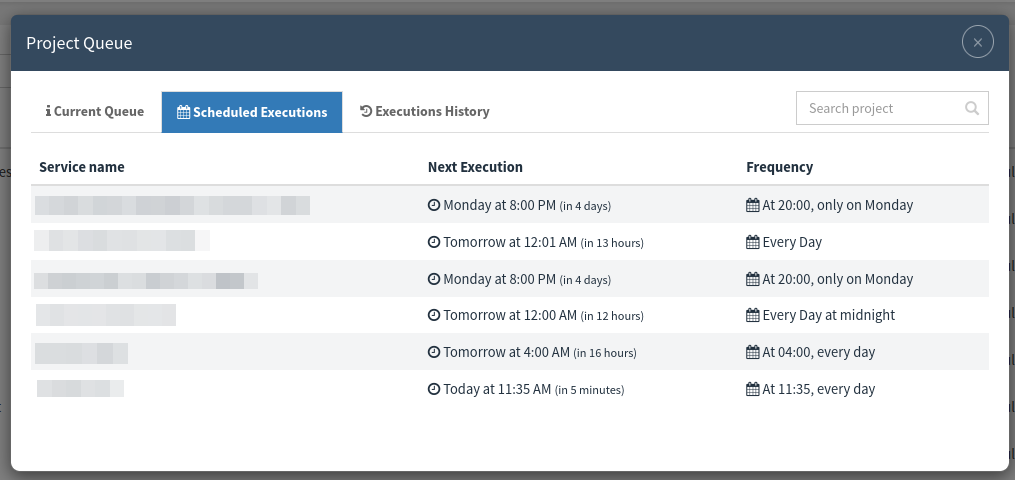Click blurred service name in 12:01 AM row
Image resolution: width=1015 pixels, height=480 pixels.
click(x=122, y=241)
